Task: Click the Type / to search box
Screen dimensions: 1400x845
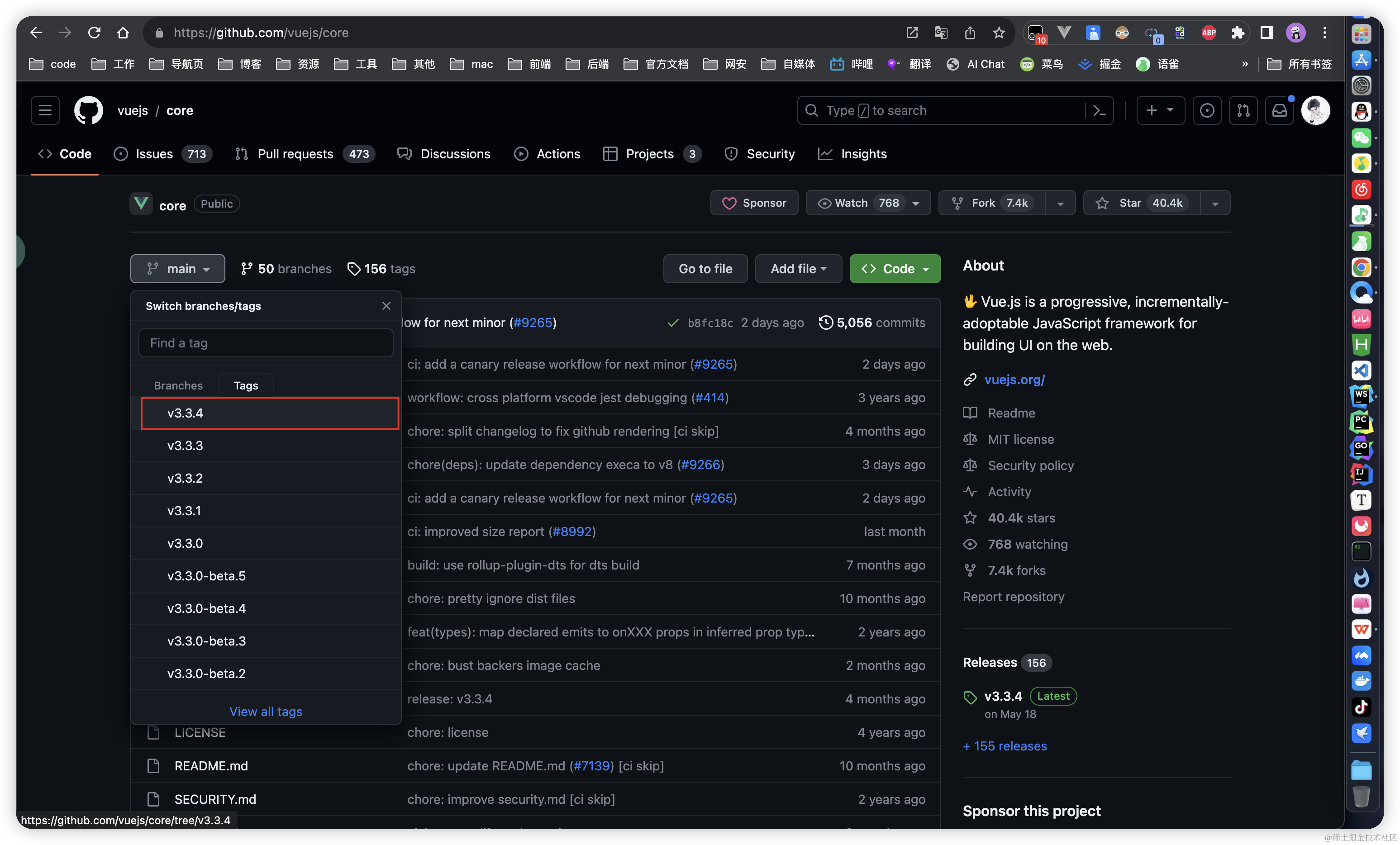Action: click(941, 110)
